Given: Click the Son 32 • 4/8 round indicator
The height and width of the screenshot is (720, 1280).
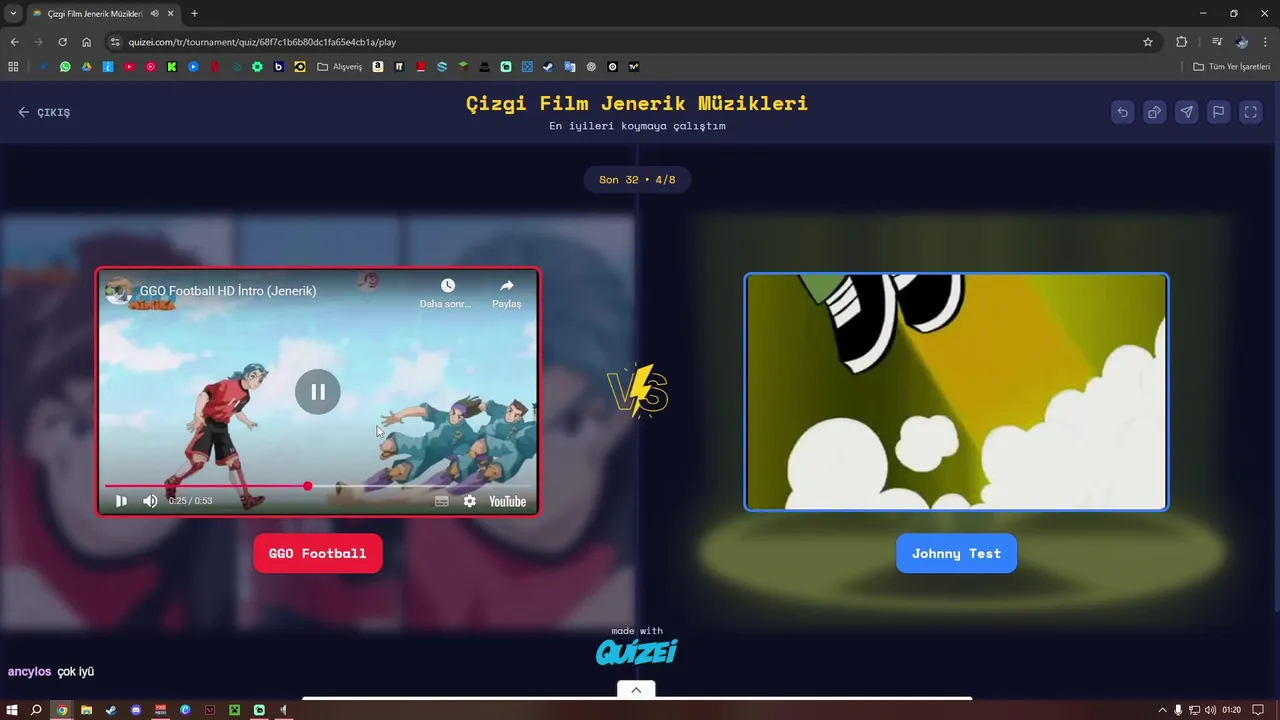Looking at the screenshot, I should tap(637, 180).
